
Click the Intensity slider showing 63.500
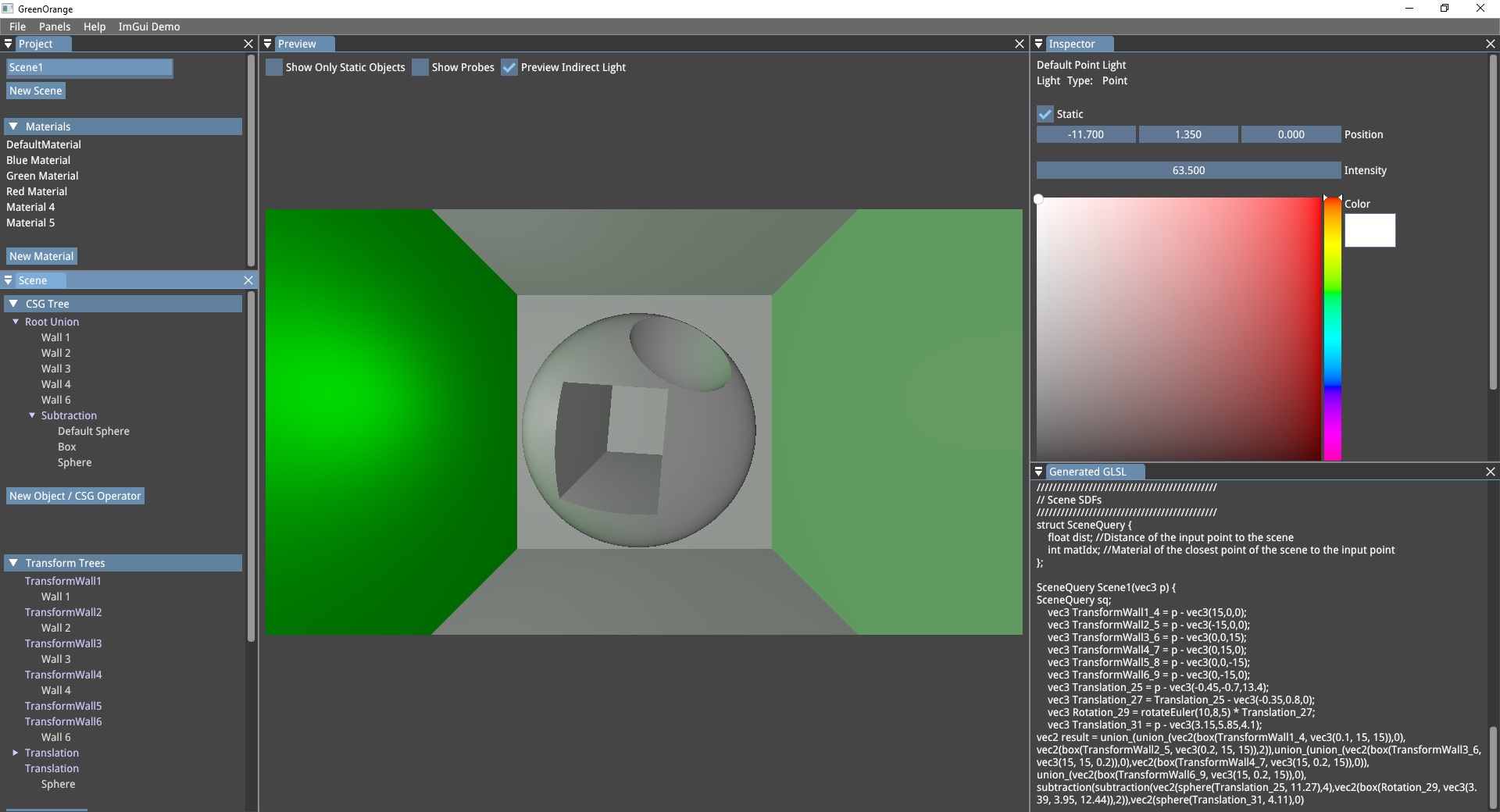(x=1187, y=170)
